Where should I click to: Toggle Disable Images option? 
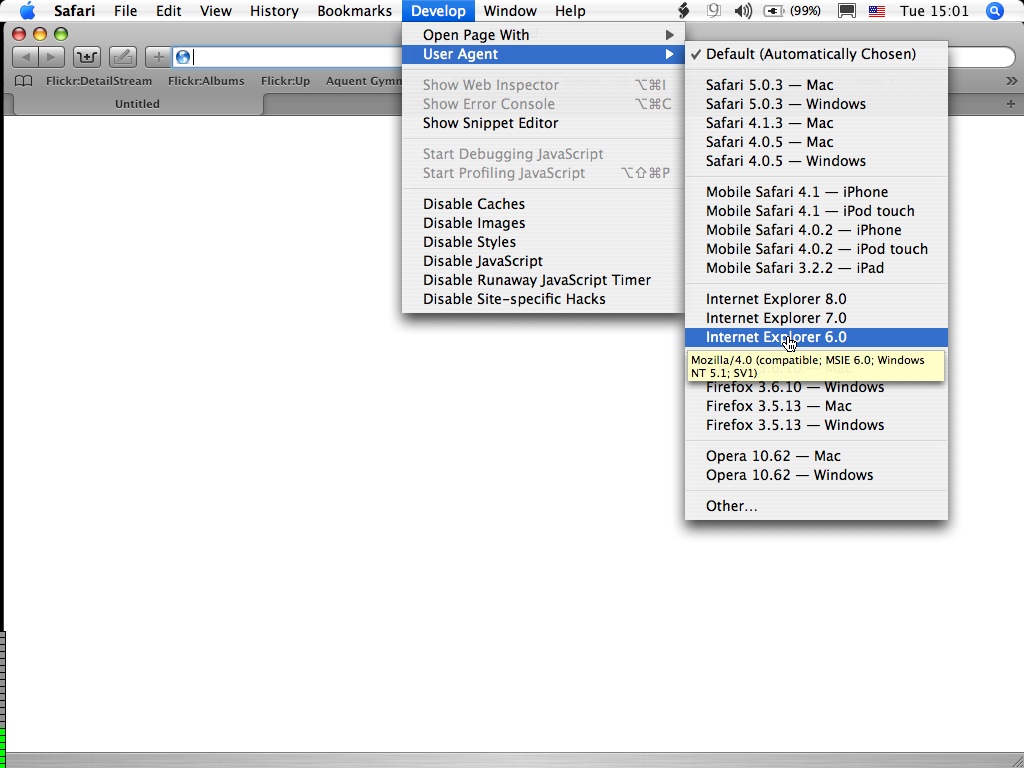[x=543, y=223]
